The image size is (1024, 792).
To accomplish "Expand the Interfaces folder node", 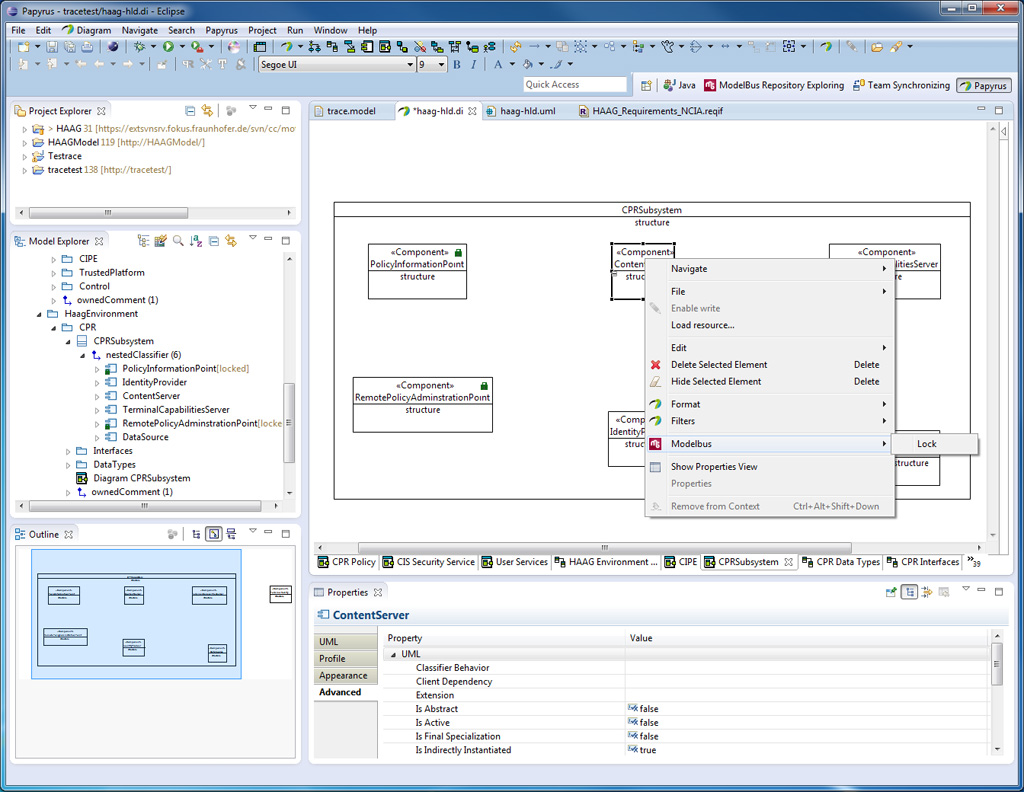I will pos(68,451).
